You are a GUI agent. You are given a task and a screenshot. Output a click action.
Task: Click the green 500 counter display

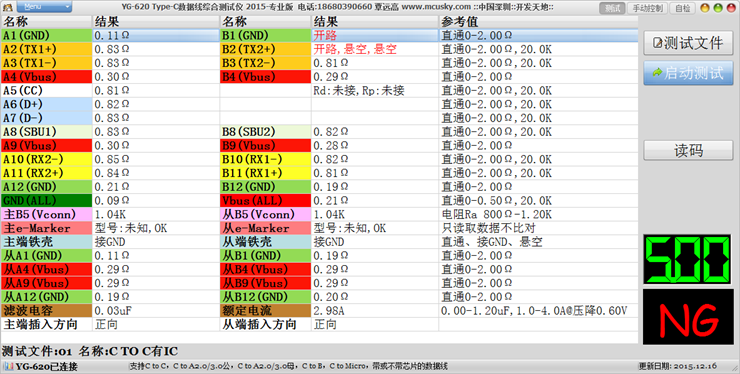(688, 260)
